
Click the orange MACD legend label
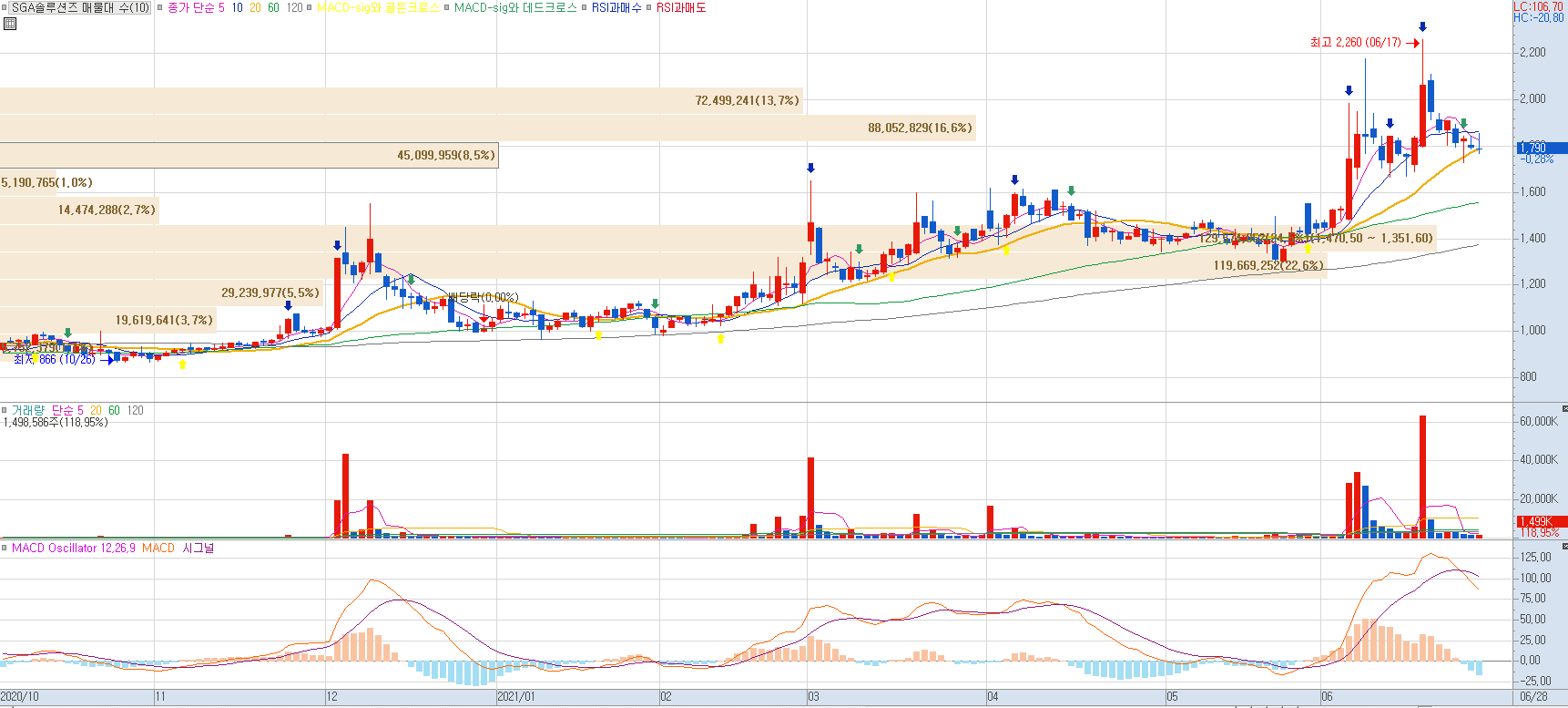pos(158,548)
